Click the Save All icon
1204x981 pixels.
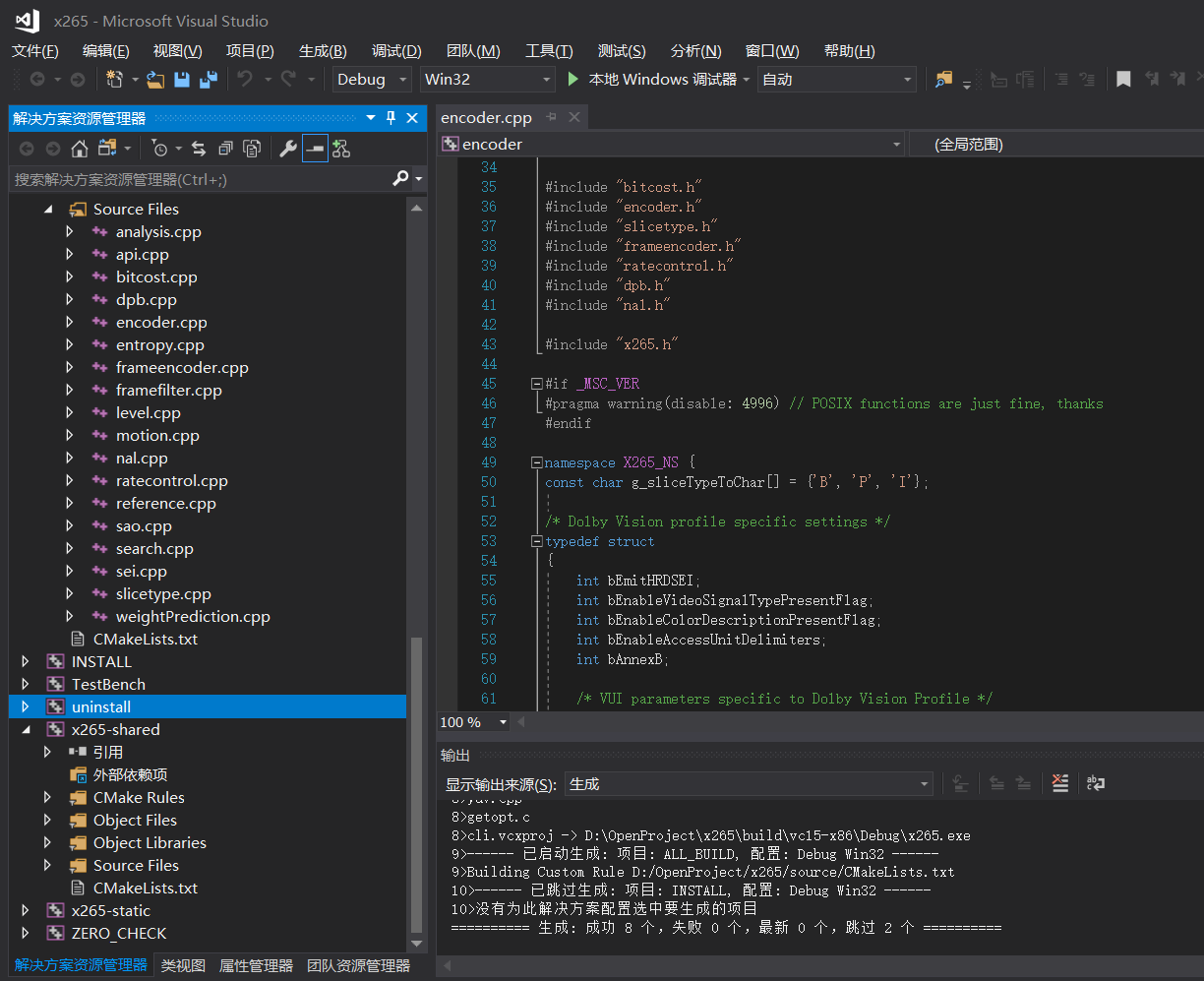pyautogui.click(x=209, y=80)
